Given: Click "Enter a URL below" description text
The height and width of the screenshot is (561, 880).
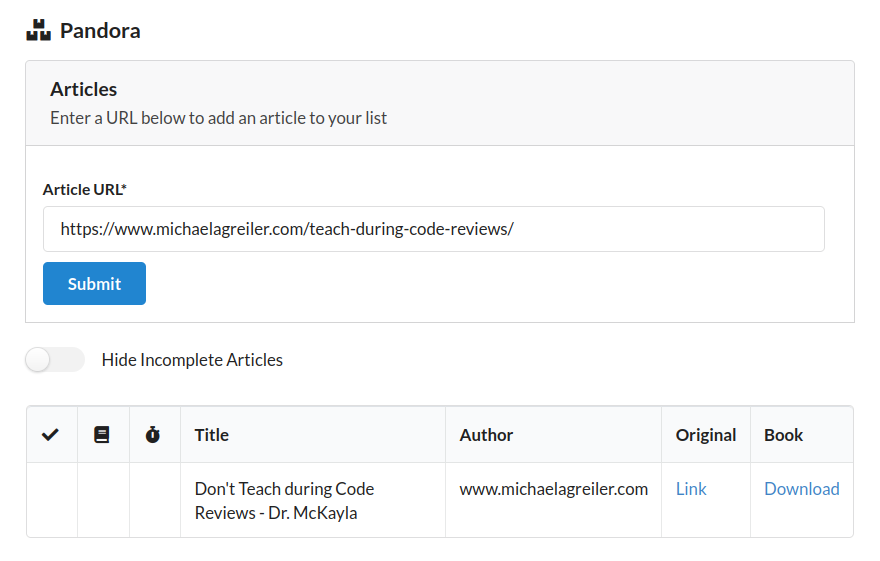Looking at the screenshot, I should coord(218,118).
